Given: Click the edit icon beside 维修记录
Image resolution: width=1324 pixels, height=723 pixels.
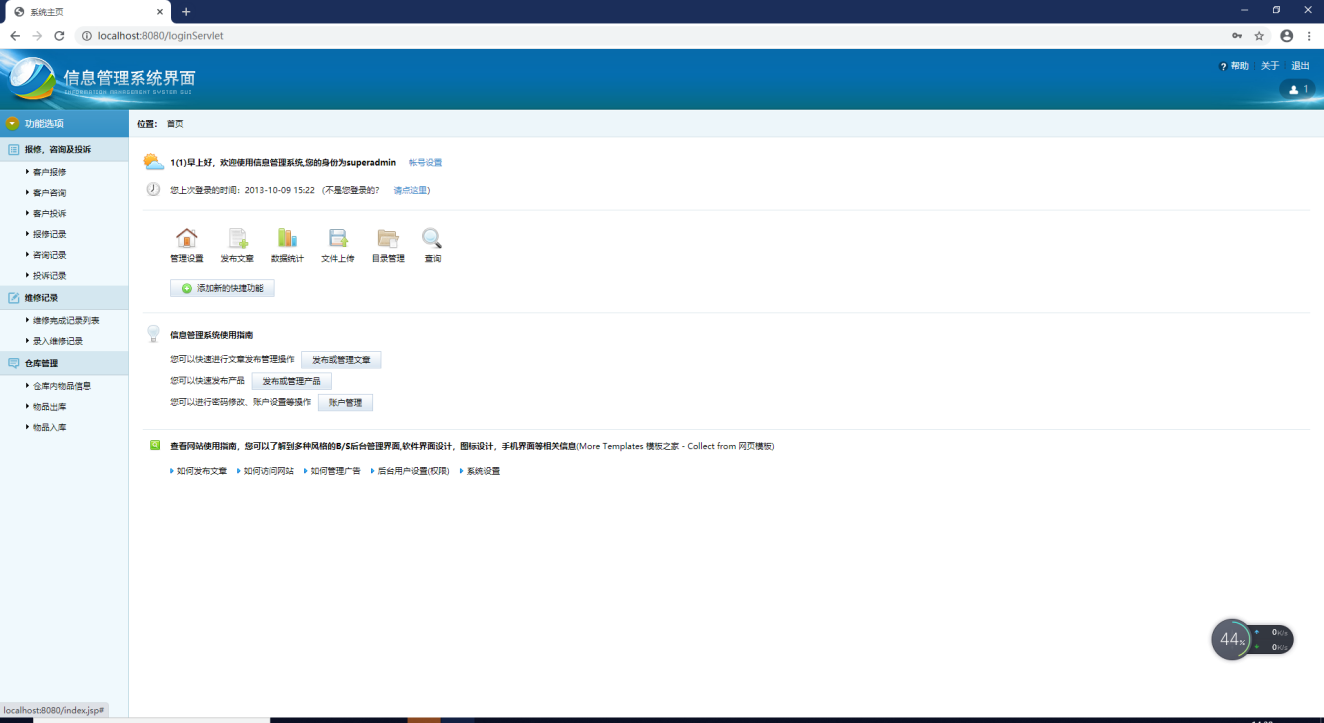Looking at the screenshot, I should [14, 298].
